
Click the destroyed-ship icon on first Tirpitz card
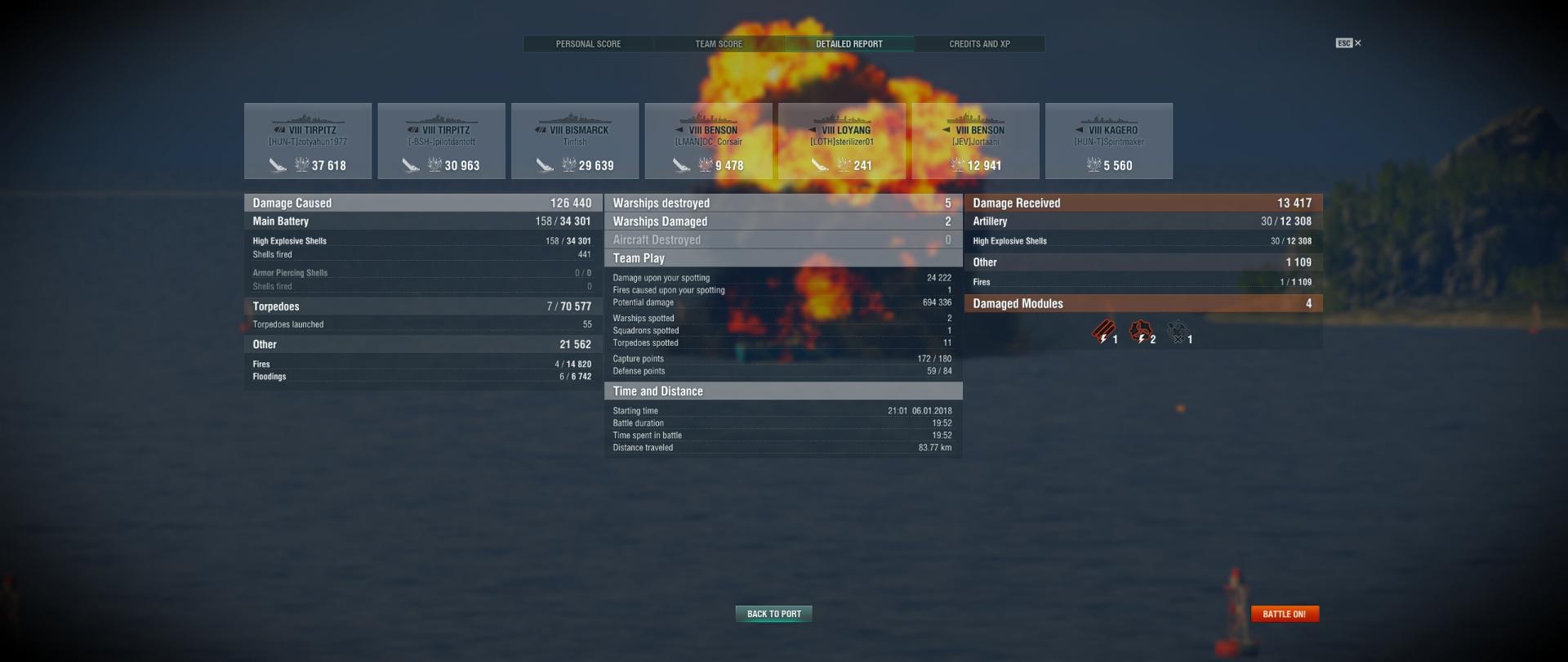(x=278, y=165)
